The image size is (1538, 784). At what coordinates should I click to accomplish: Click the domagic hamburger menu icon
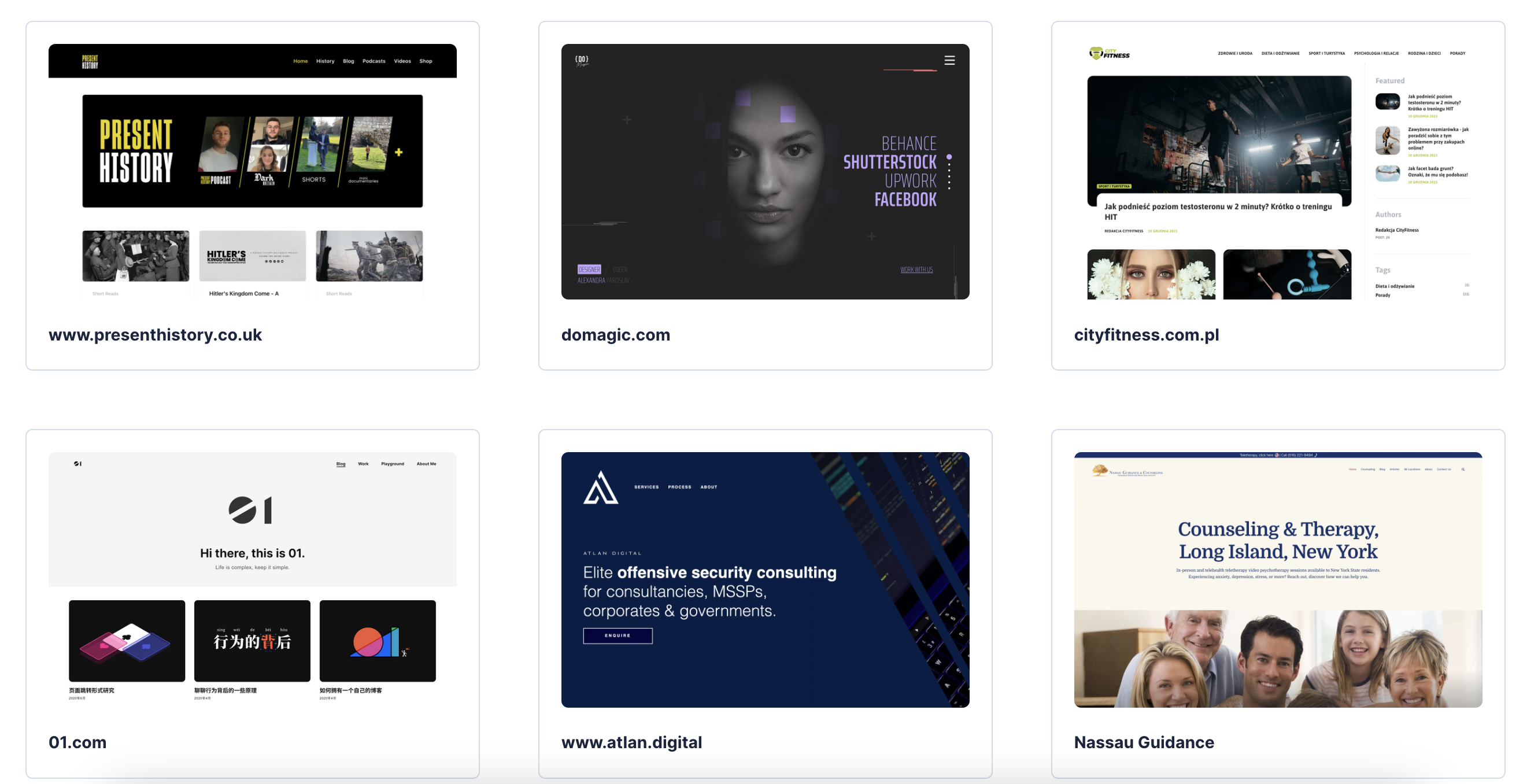(x=949, y=60)
